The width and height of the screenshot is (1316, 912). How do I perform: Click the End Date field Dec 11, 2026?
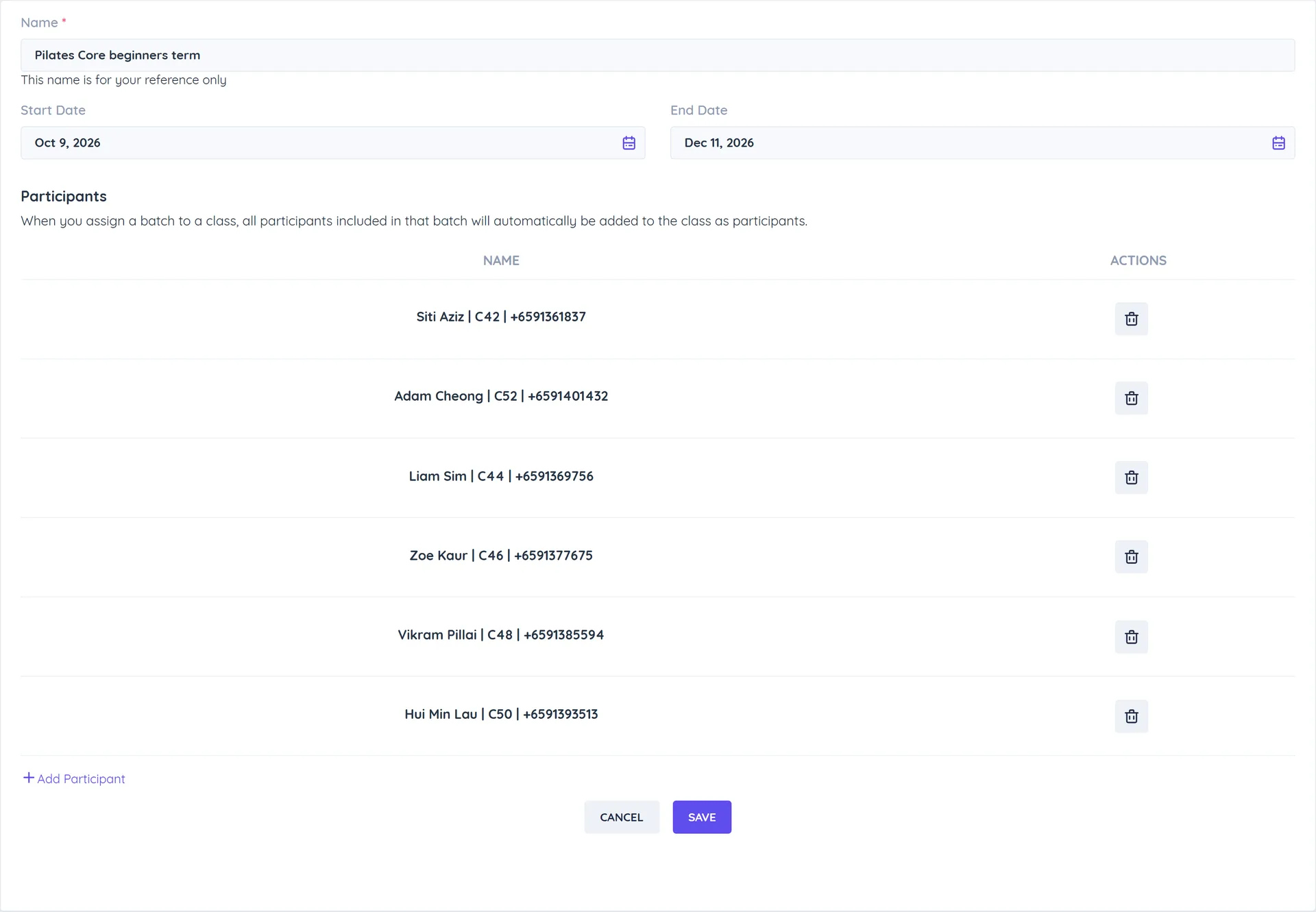point(982,143)
